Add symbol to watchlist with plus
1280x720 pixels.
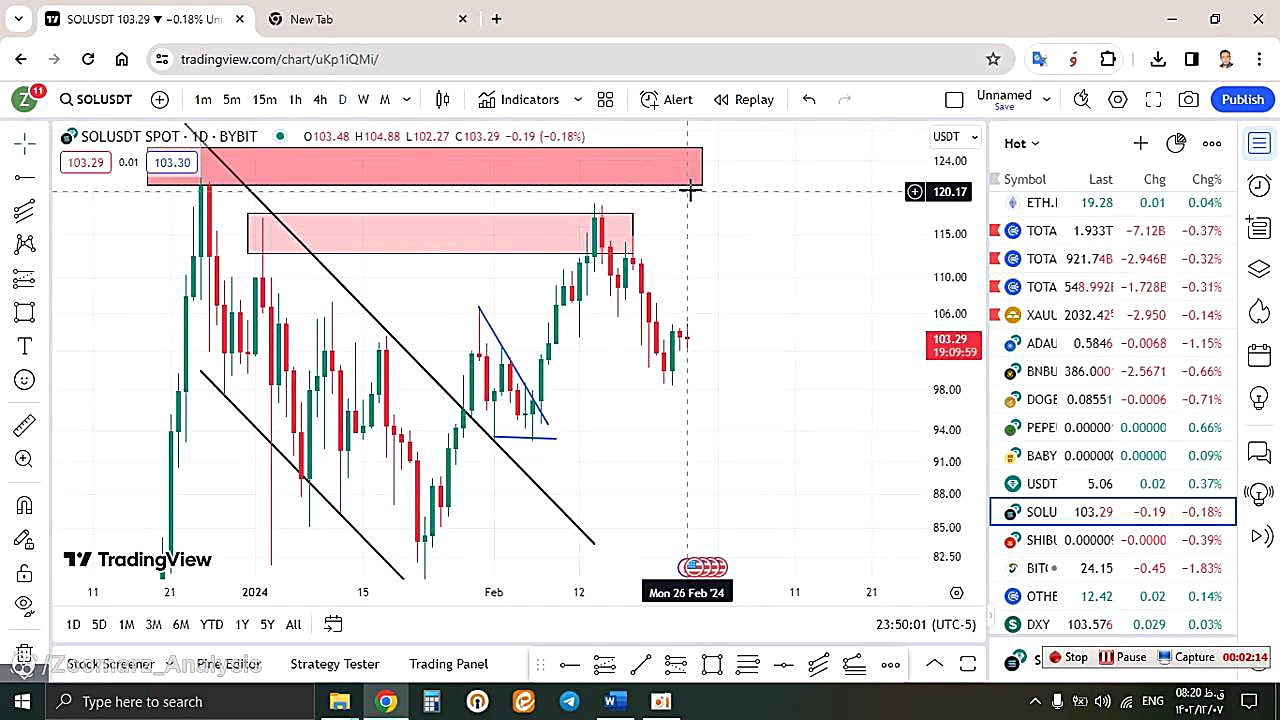point(1140,143)
